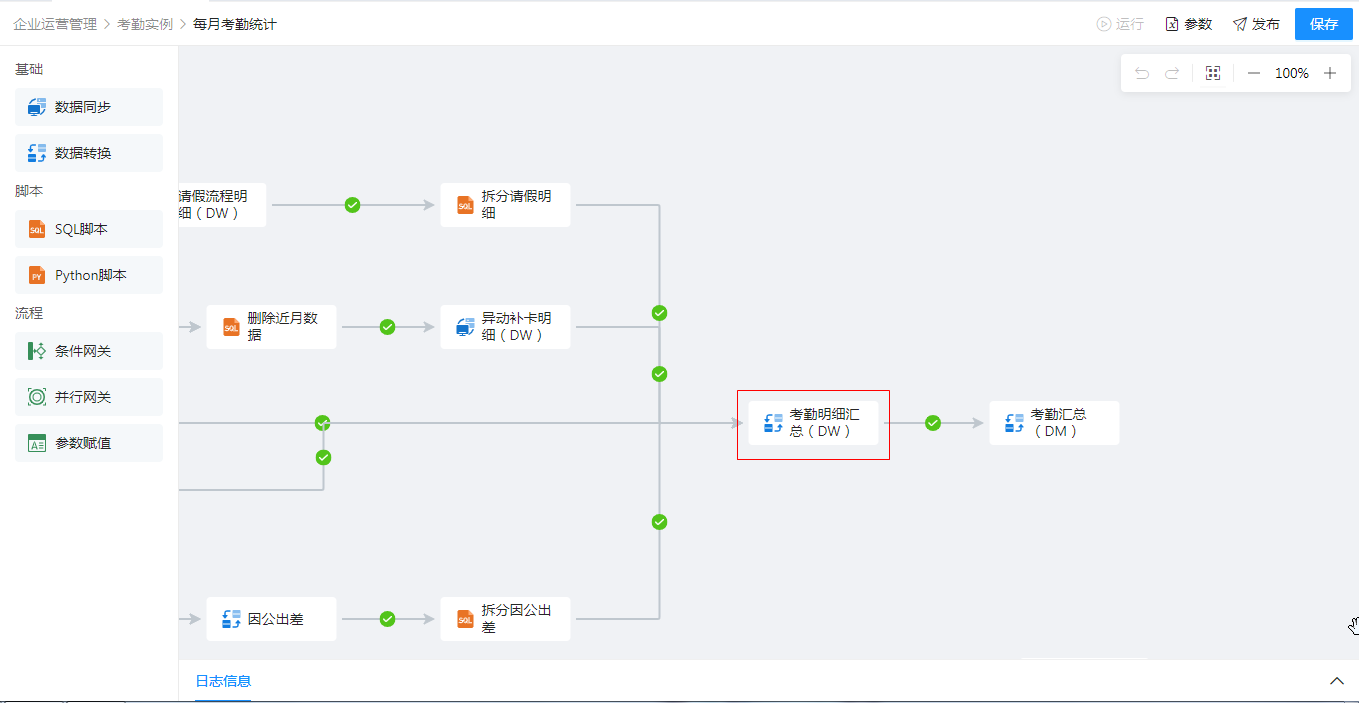Go to 企业运营管理 breadcrumb
This screenshot has height=703, width=1359.
(x=55, y=24)
